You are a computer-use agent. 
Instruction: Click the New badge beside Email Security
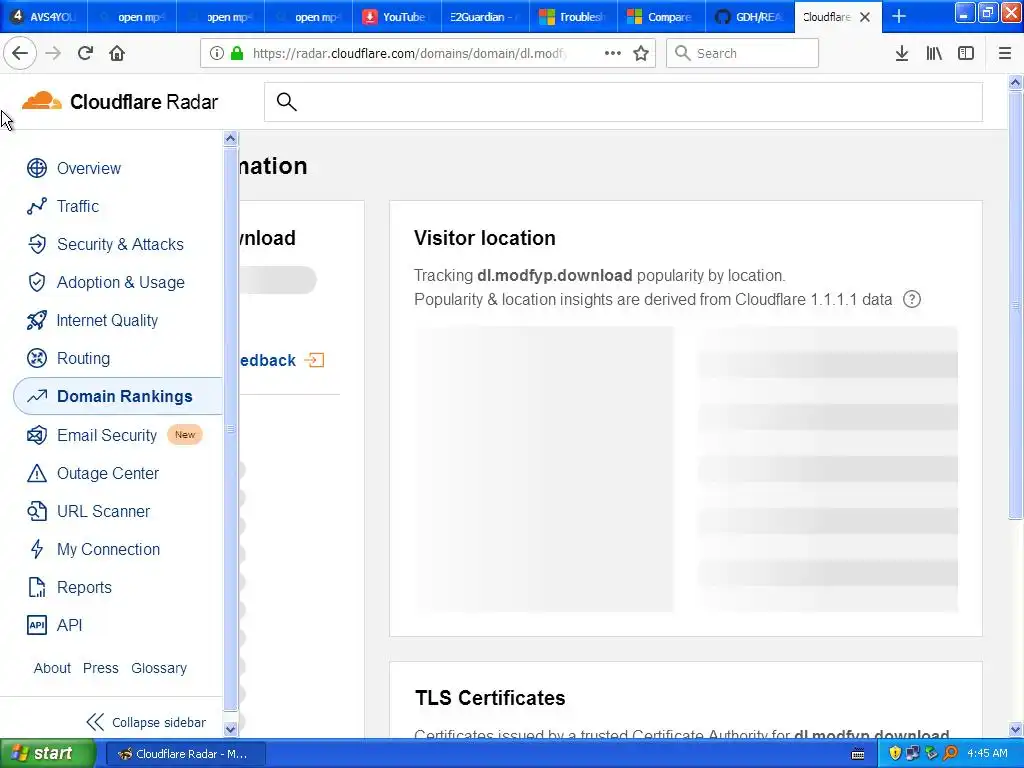[185, 434]
